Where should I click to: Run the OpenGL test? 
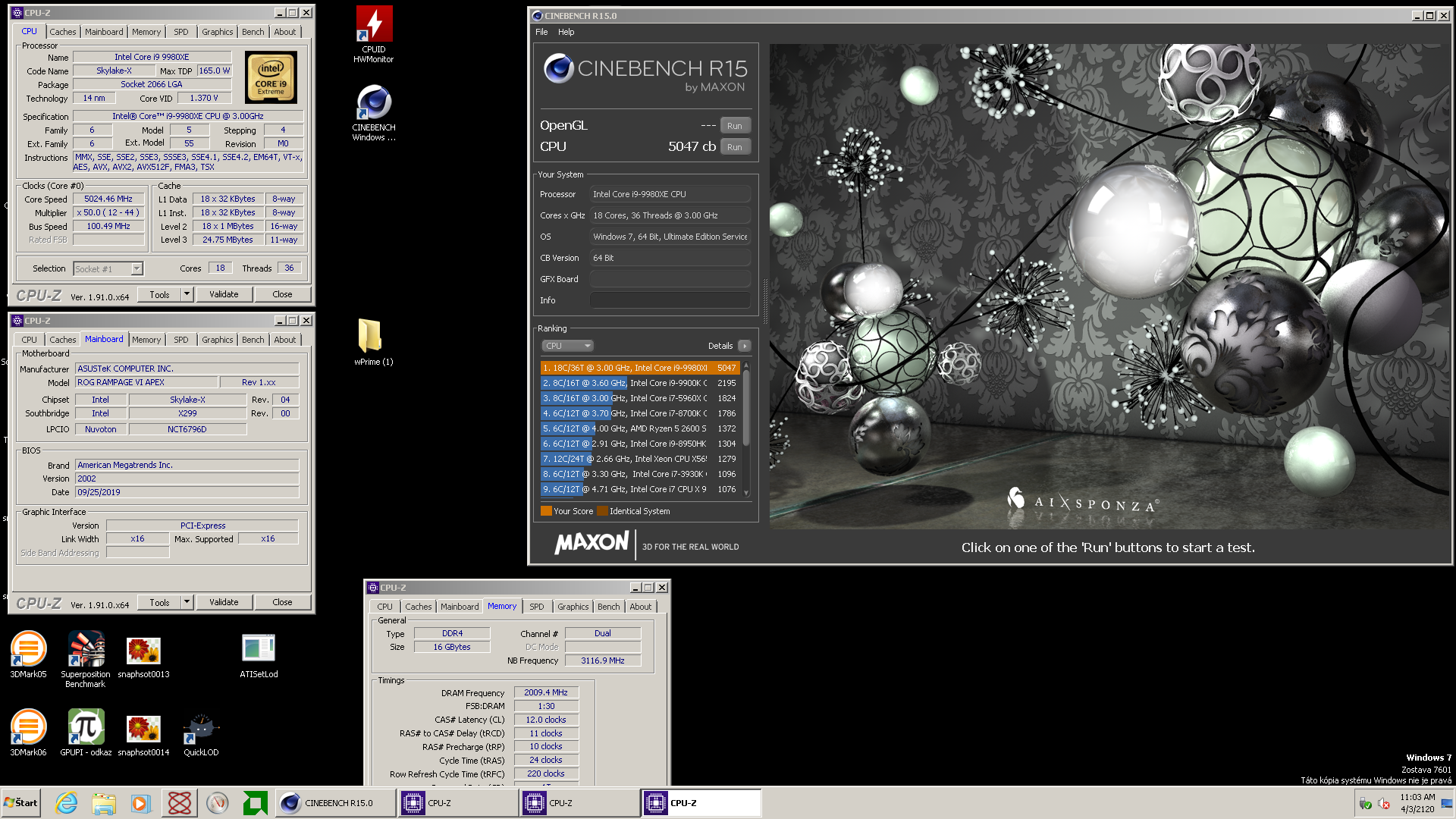pos(735,126)
